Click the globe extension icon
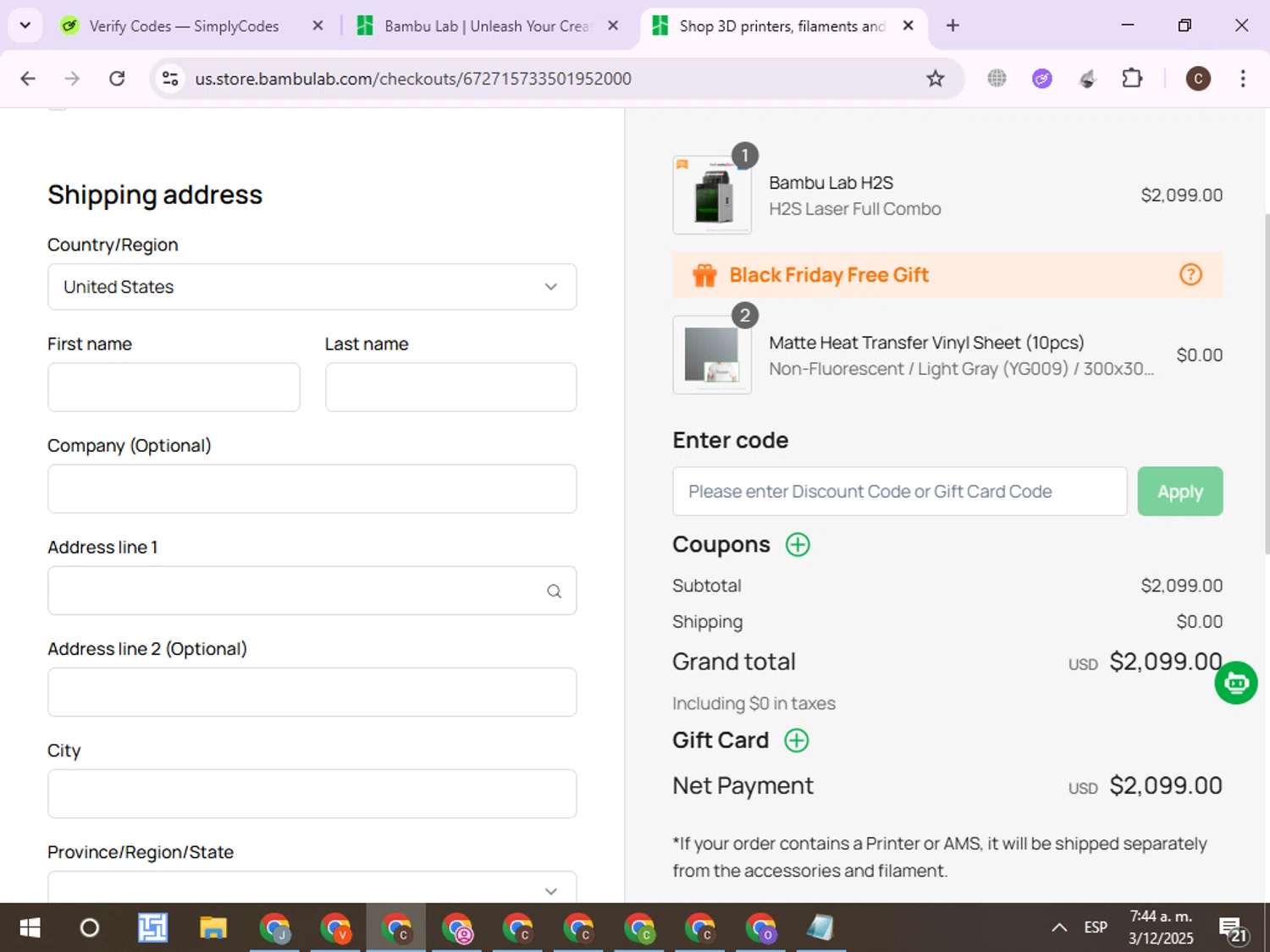The width and height of the screenshot is (1270, 952). [x=997, y=79]
